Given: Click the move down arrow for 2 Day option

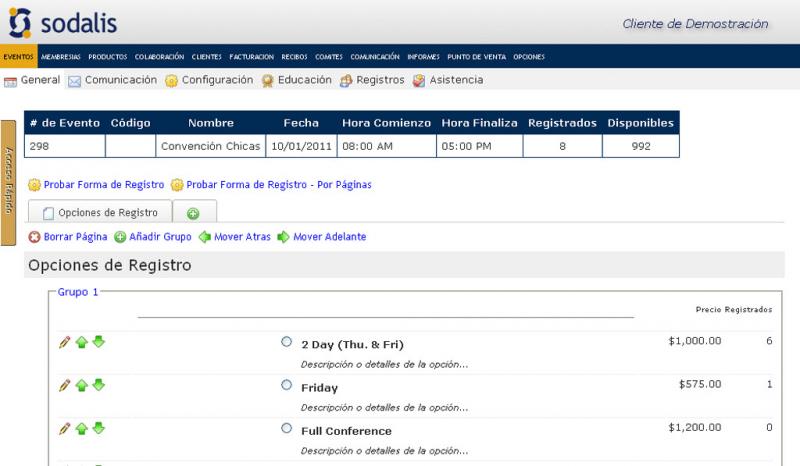Looking at the screenshot, I should pyautogui.click(x=98, y=342).
